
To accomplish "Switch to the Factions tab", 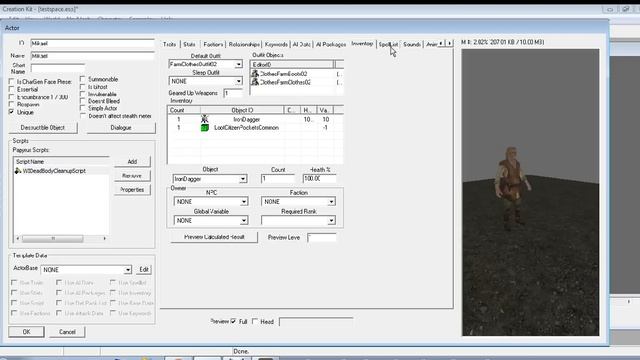I will tap(213, 44).
